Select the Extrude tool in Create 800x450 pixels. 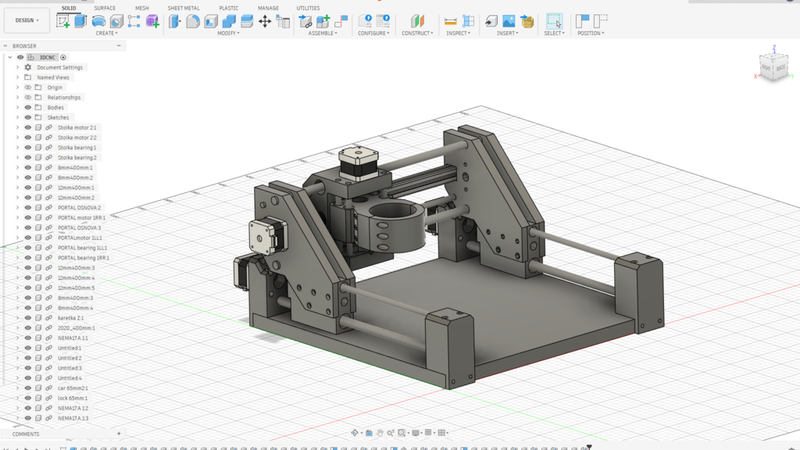click(x=81, y=21)
